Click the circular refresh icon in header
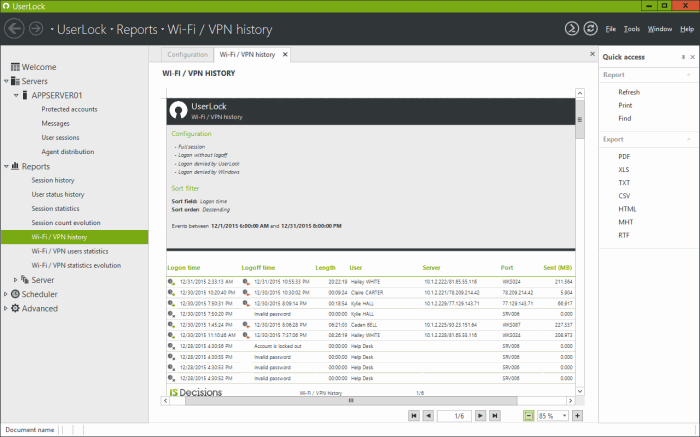This screenshot has width=700, height=437. click(591, 29)
